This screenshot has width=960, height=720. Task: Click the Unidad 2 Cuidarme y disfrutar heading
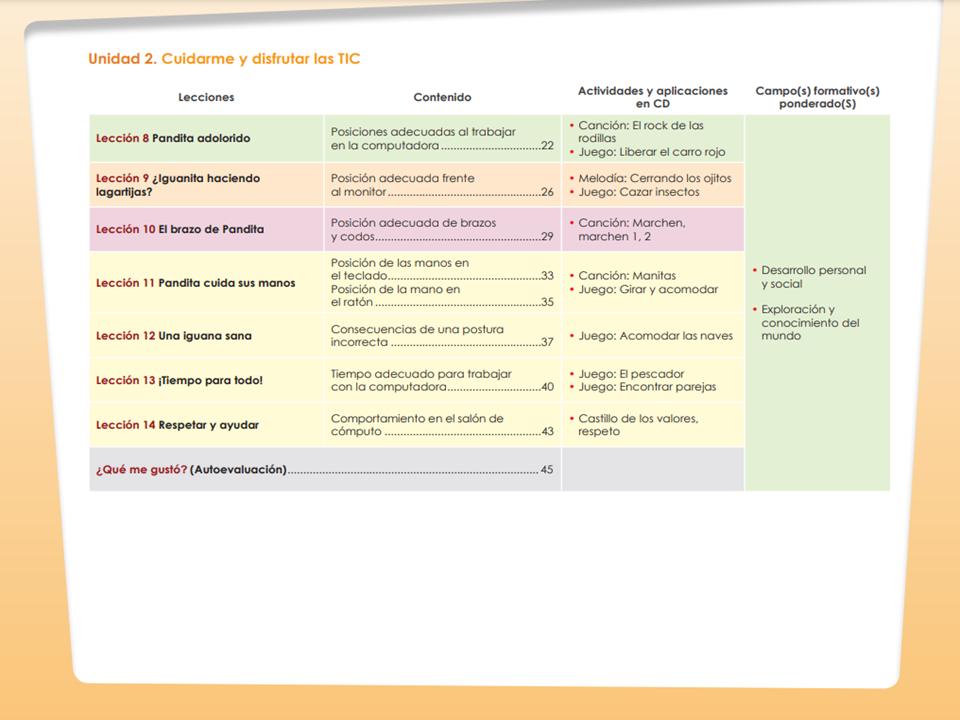pos(224,59)
